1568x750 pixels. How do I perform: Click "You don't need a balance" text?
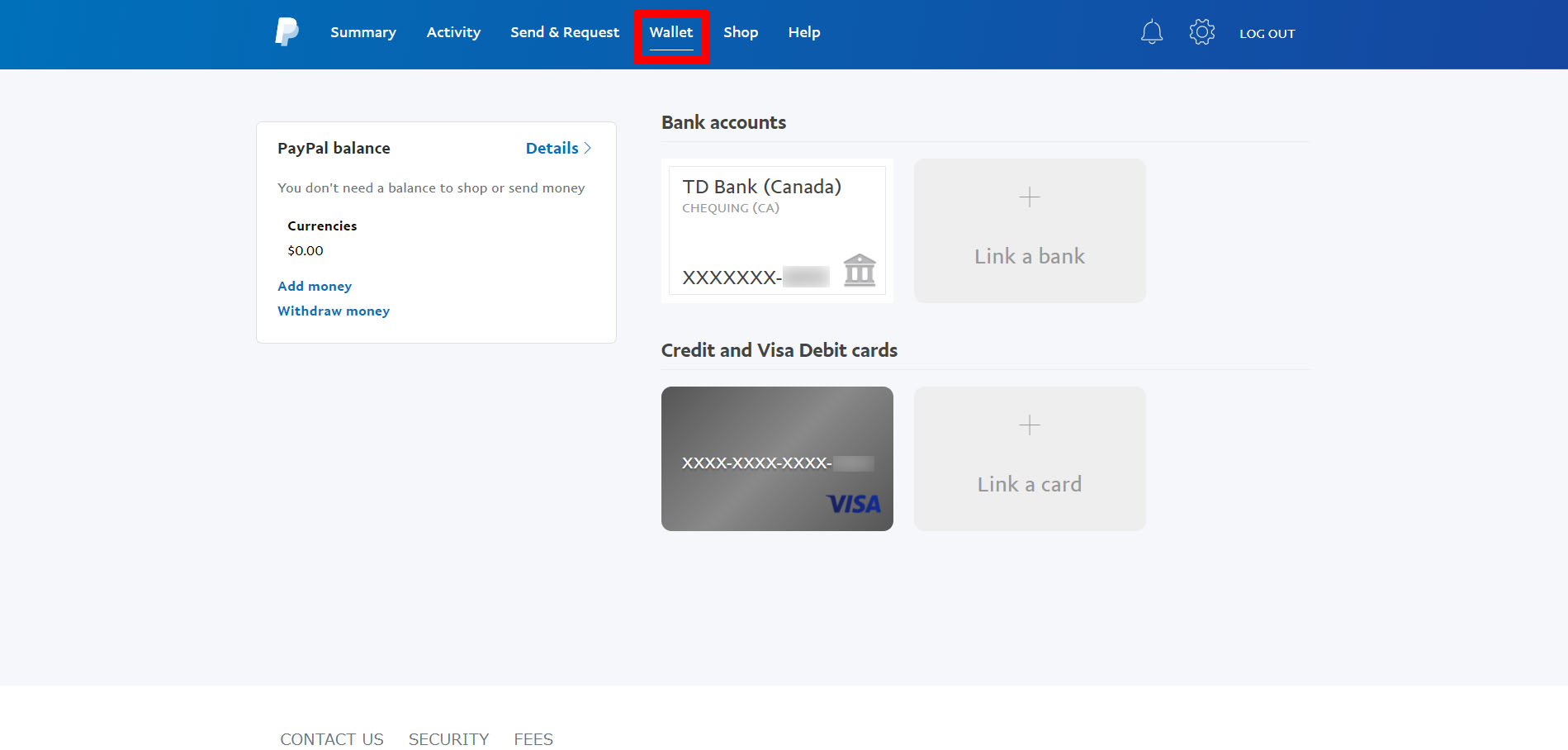coord(431,187)
